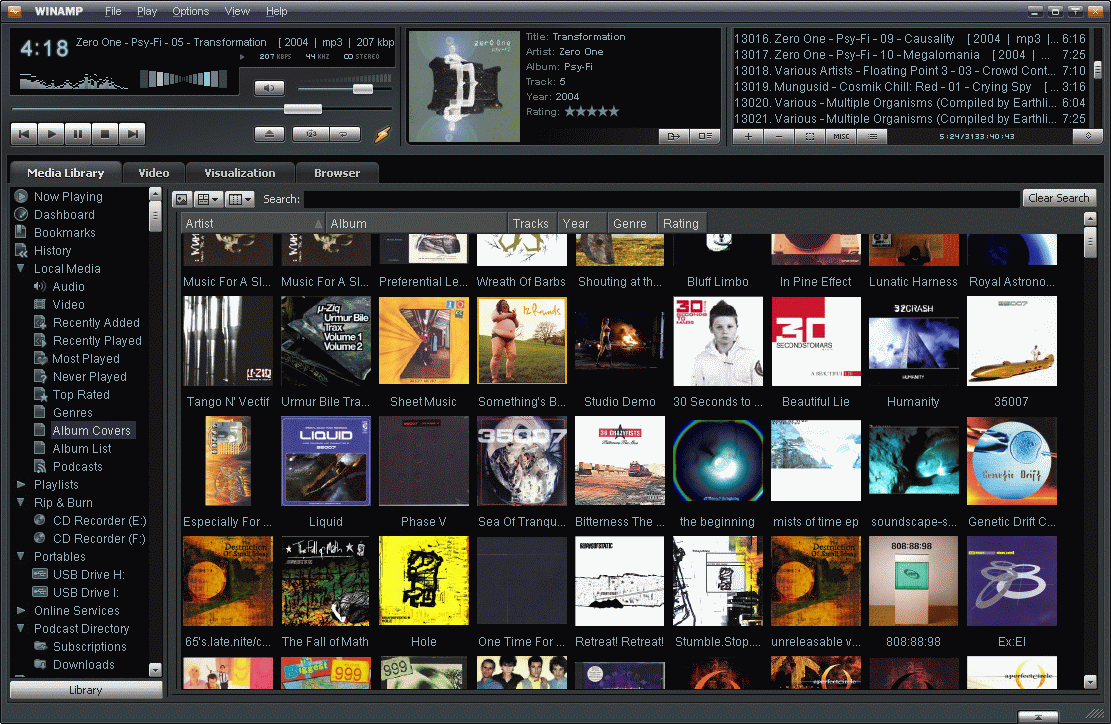Switch to the Visualization tab
1111x724 pixels.
[239, 173]
